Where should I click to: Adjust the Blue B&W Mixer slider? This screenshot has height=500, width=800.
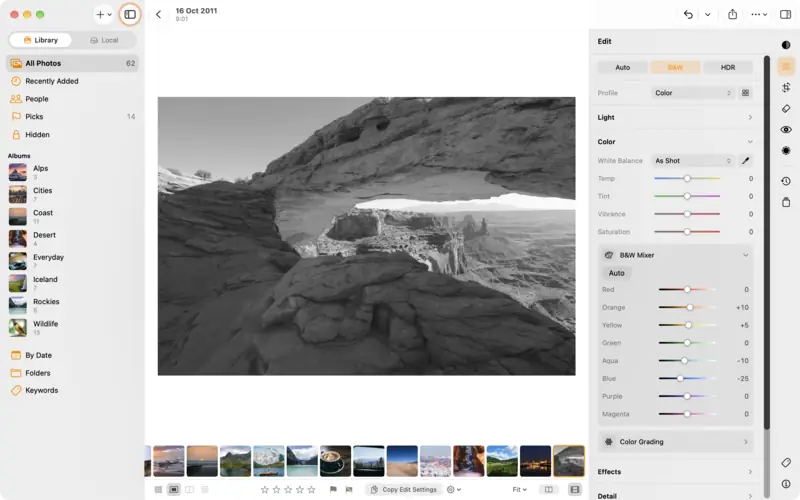tap(680, 379)
